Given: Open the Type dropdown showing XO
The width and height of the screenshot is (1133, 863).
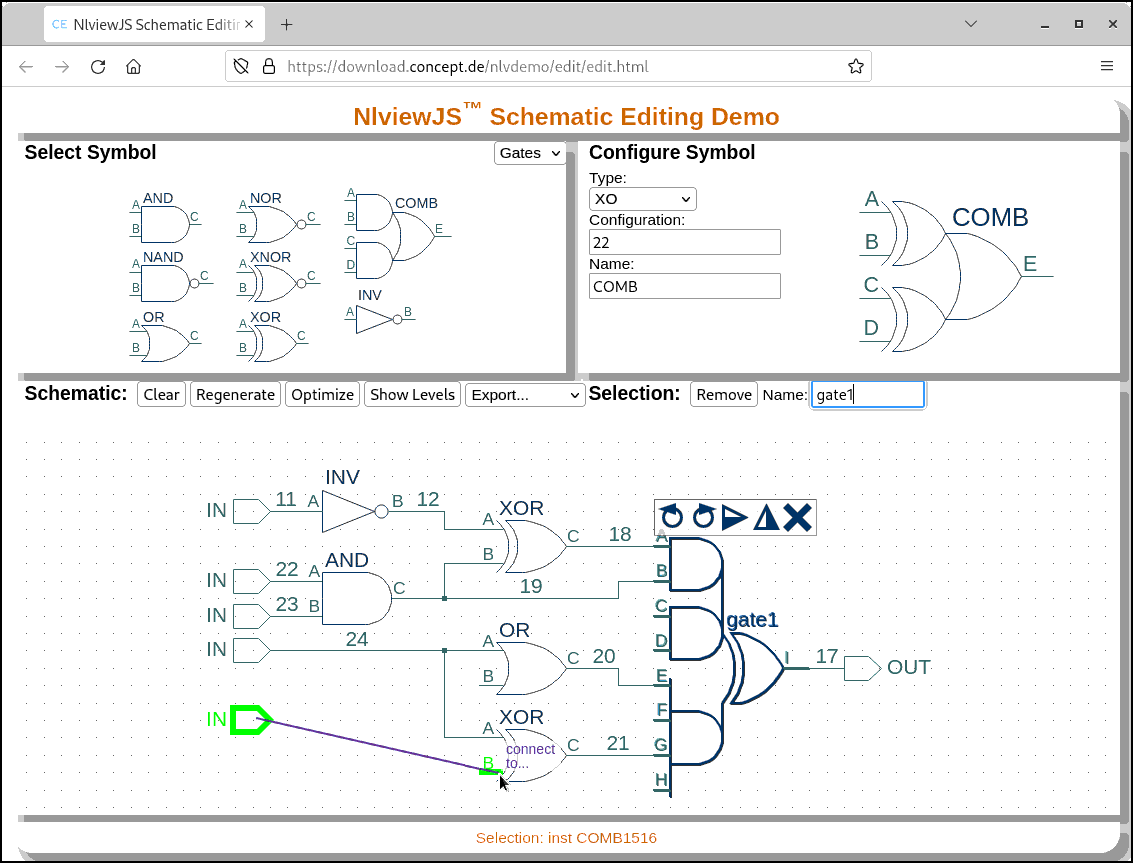Looking at the screenshot, I should (x=642, y=198).
